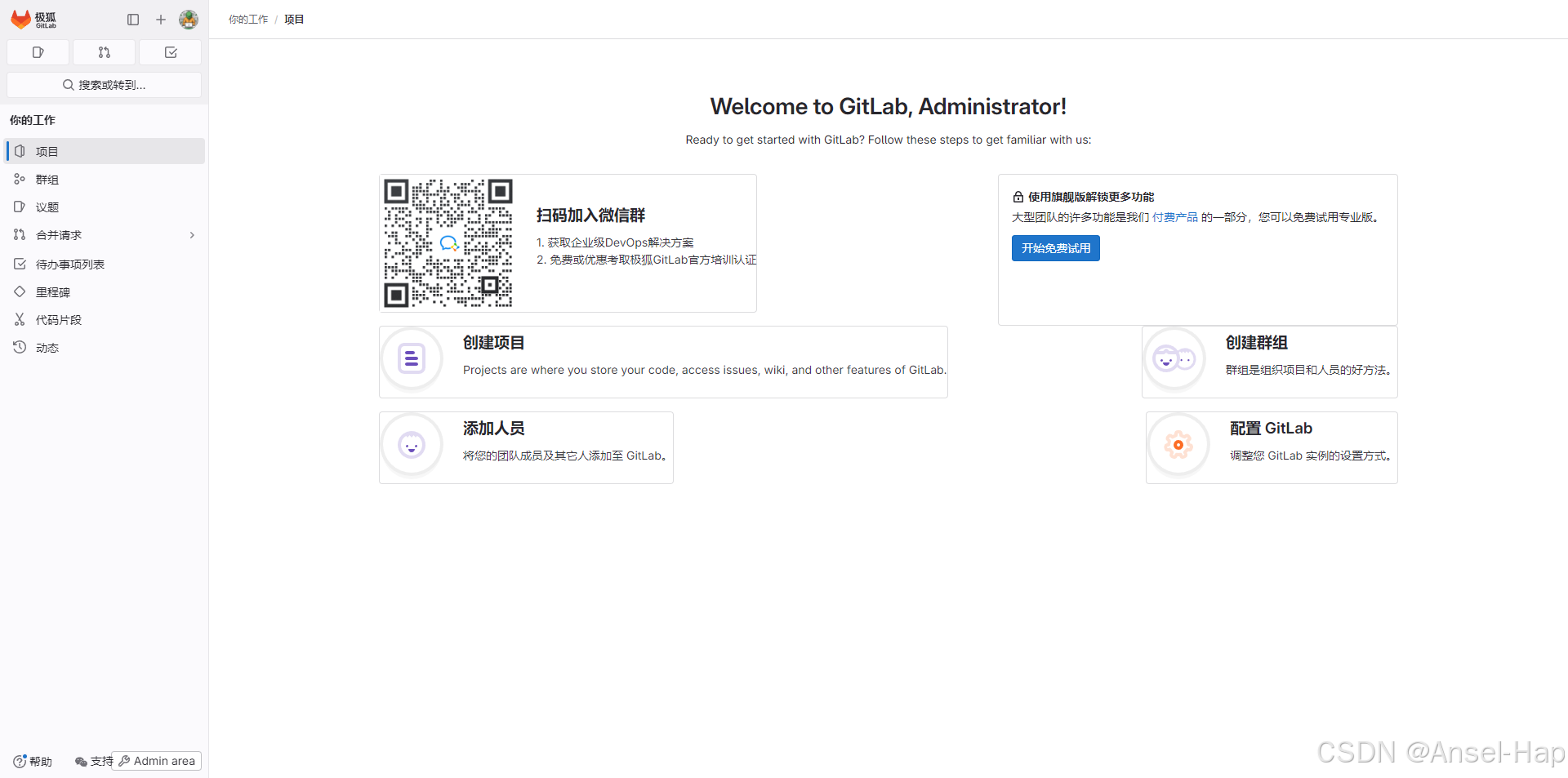Click the 待办事项列表 checkbox icon
Image resolution: width=1568 pixels, height=778 pixels.
tap(20, 264)
